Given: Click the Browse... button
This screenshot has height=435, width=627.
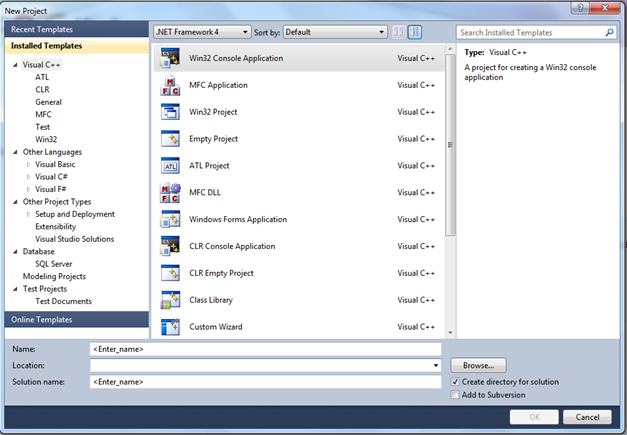Looking at the screenshot, I should pos(478,366).
